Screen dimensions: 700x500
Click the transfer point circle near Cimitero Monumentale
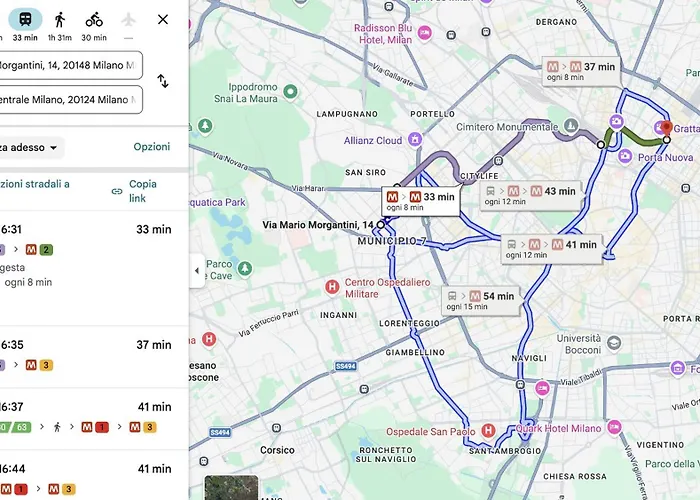601,145
